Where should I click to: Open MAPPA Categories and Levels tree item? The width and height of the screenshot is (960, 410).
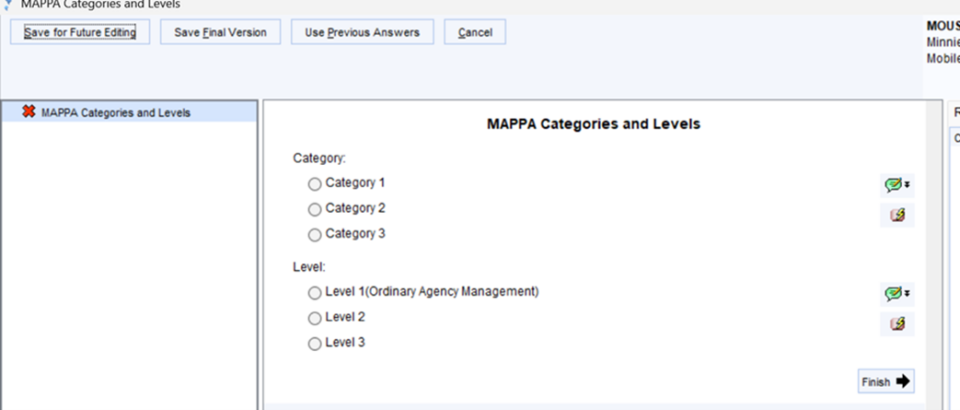pos(116,113)
